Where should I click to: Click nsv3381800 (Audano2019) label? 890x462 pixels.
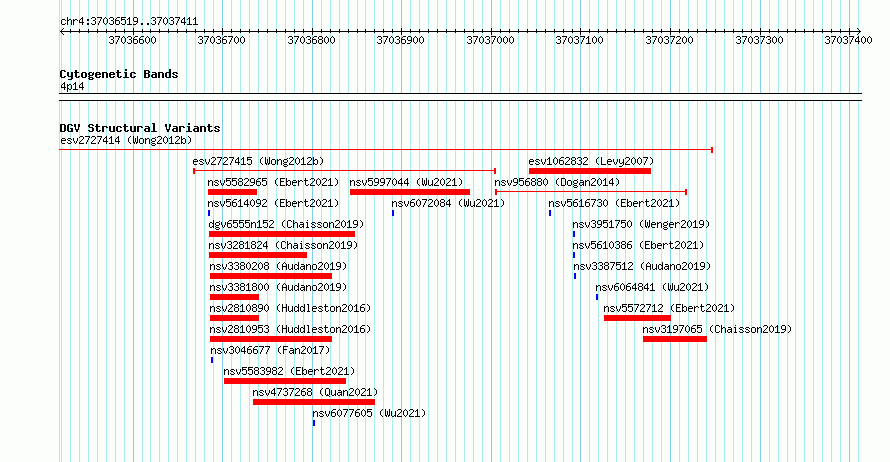point(278,287)
